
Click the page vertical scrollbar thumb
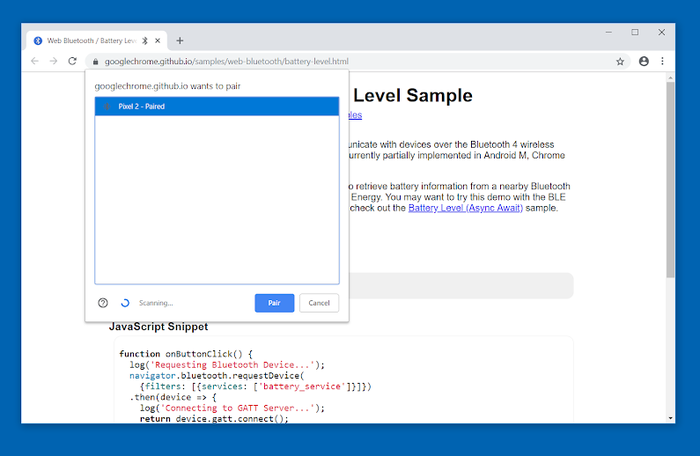pos(670,180)
